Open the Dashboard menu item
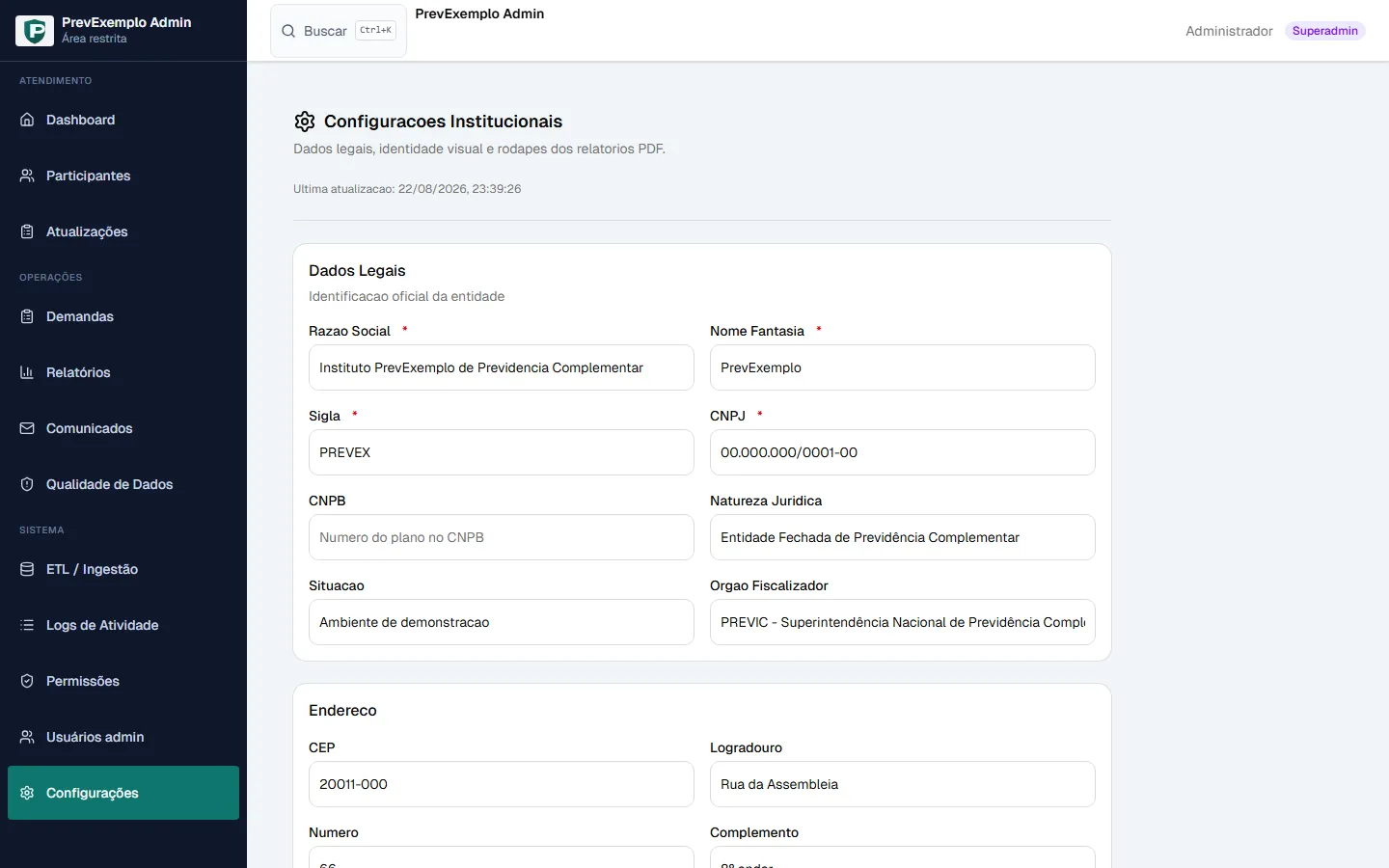This screenshot has width=1389, height=868. point(123,120)
